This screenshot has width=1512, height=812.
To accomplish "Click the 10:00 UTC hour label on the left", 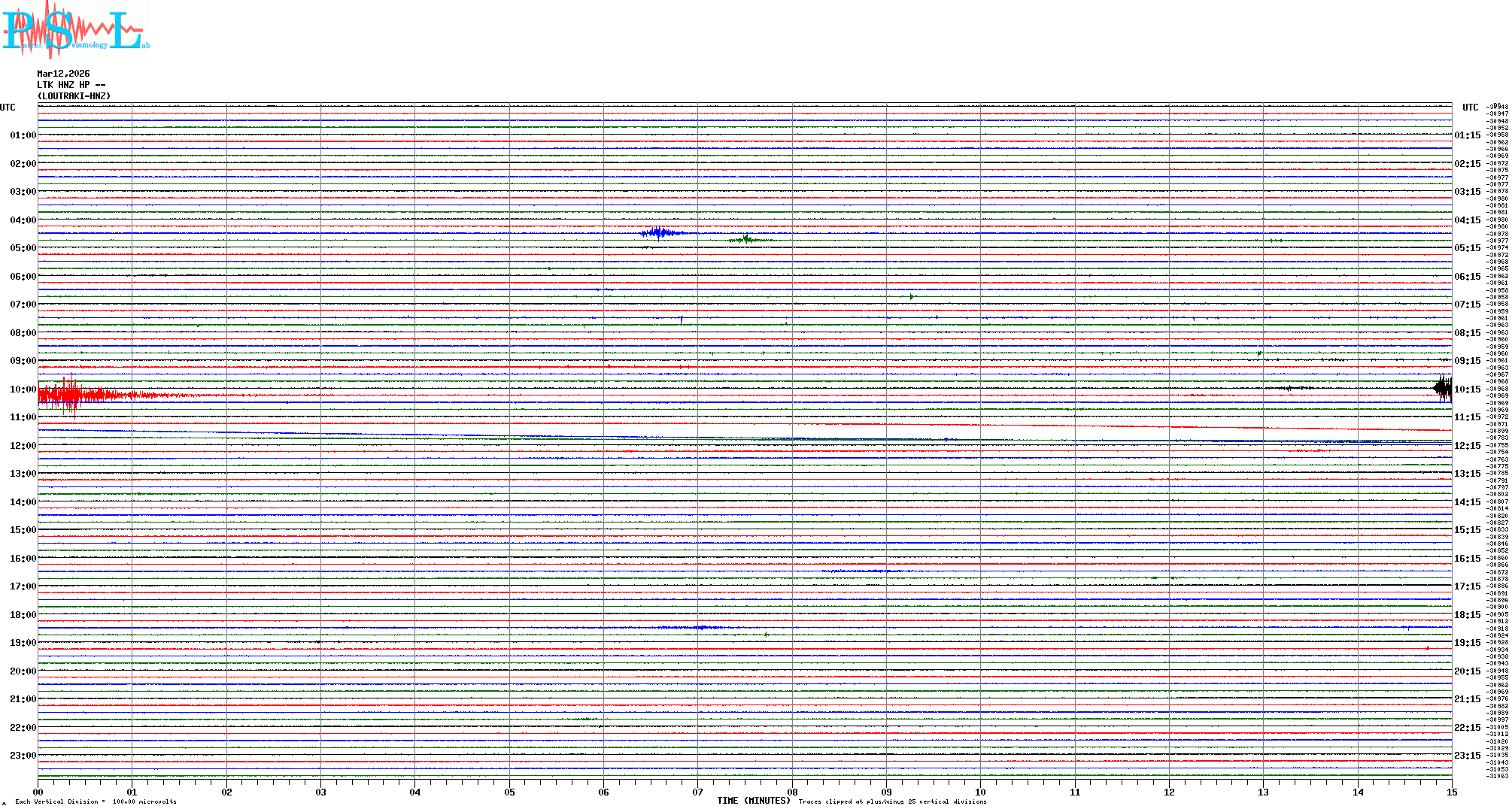I will coord(23,389).
